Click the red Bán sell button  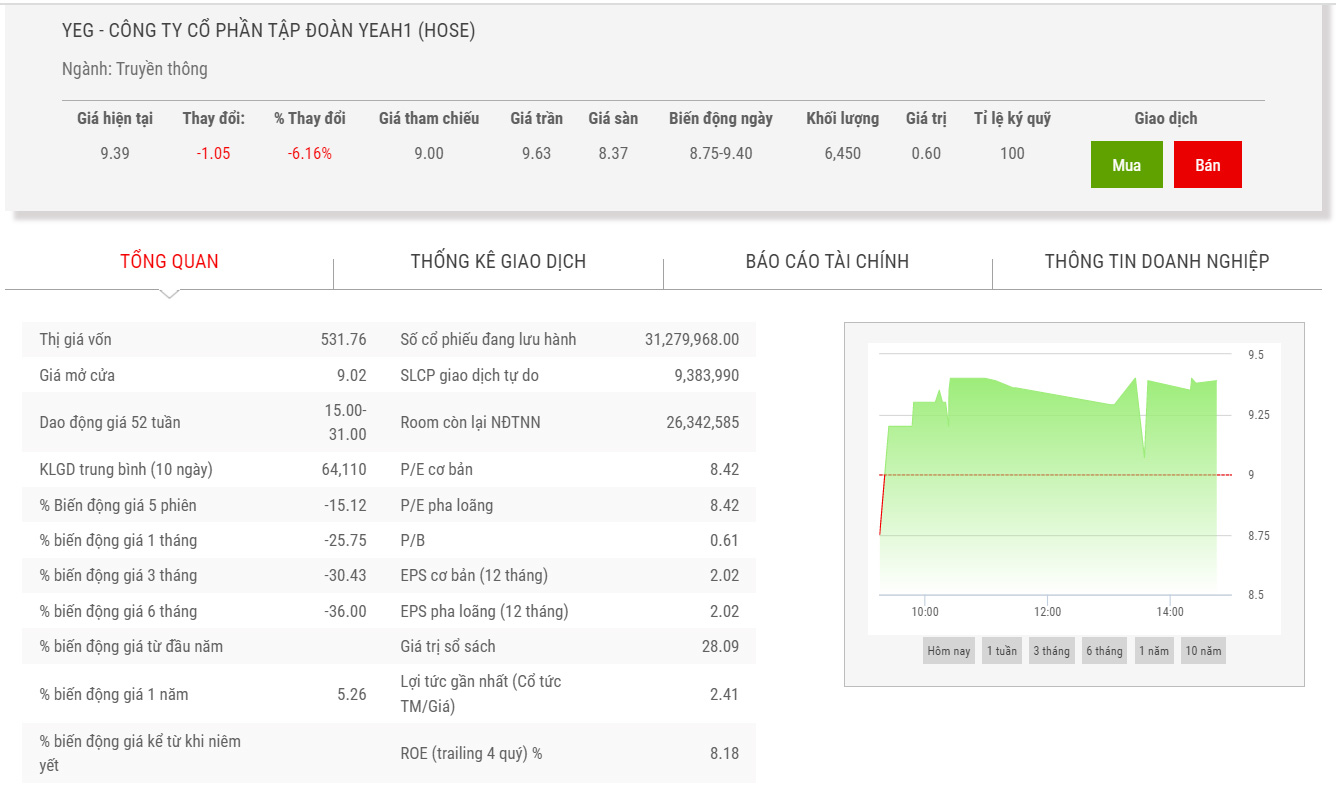[1207, 165]
